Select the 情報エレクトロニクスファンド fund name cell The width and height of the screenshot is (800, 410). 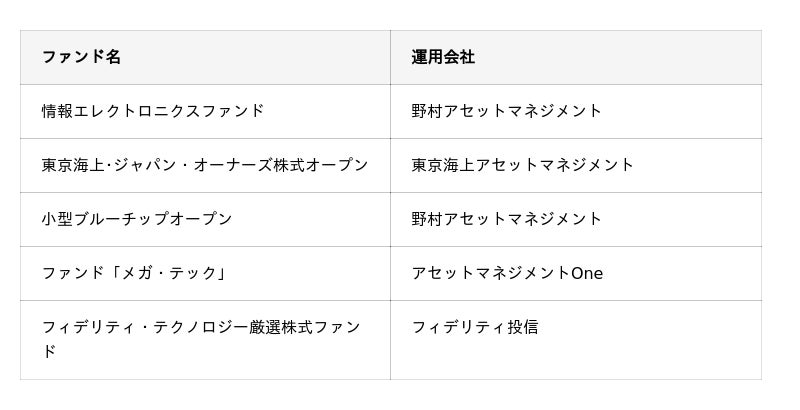pyautogui.click(x=153, y=111)
